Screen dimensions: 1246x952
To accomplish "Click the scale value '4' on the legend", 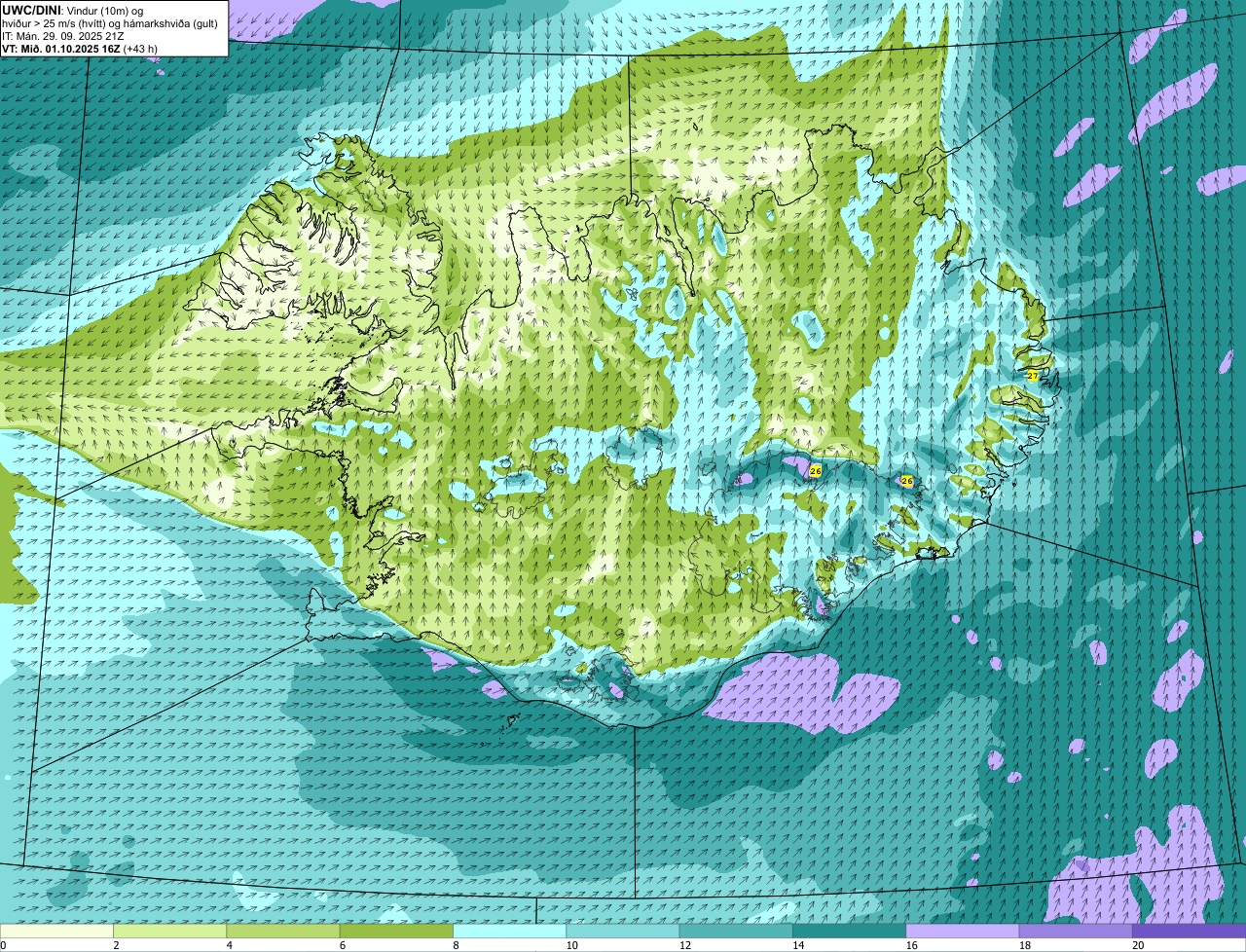I will [229, 945].
